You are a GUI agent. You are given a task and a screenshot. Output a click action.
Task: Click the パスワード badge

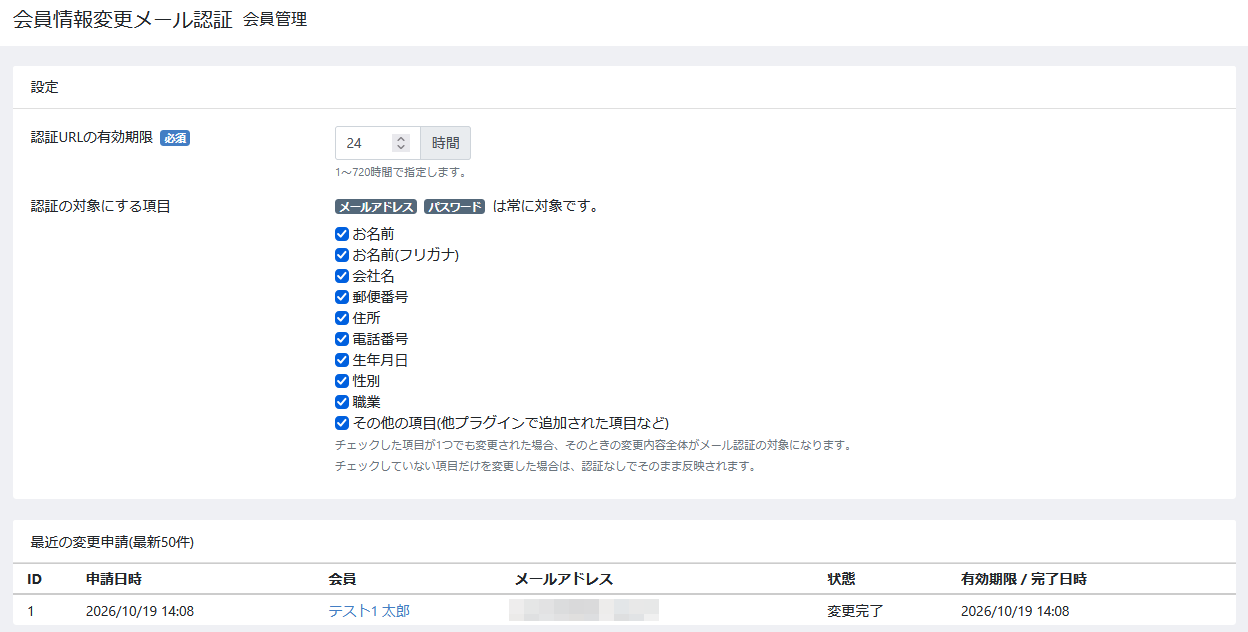[454, 207]
